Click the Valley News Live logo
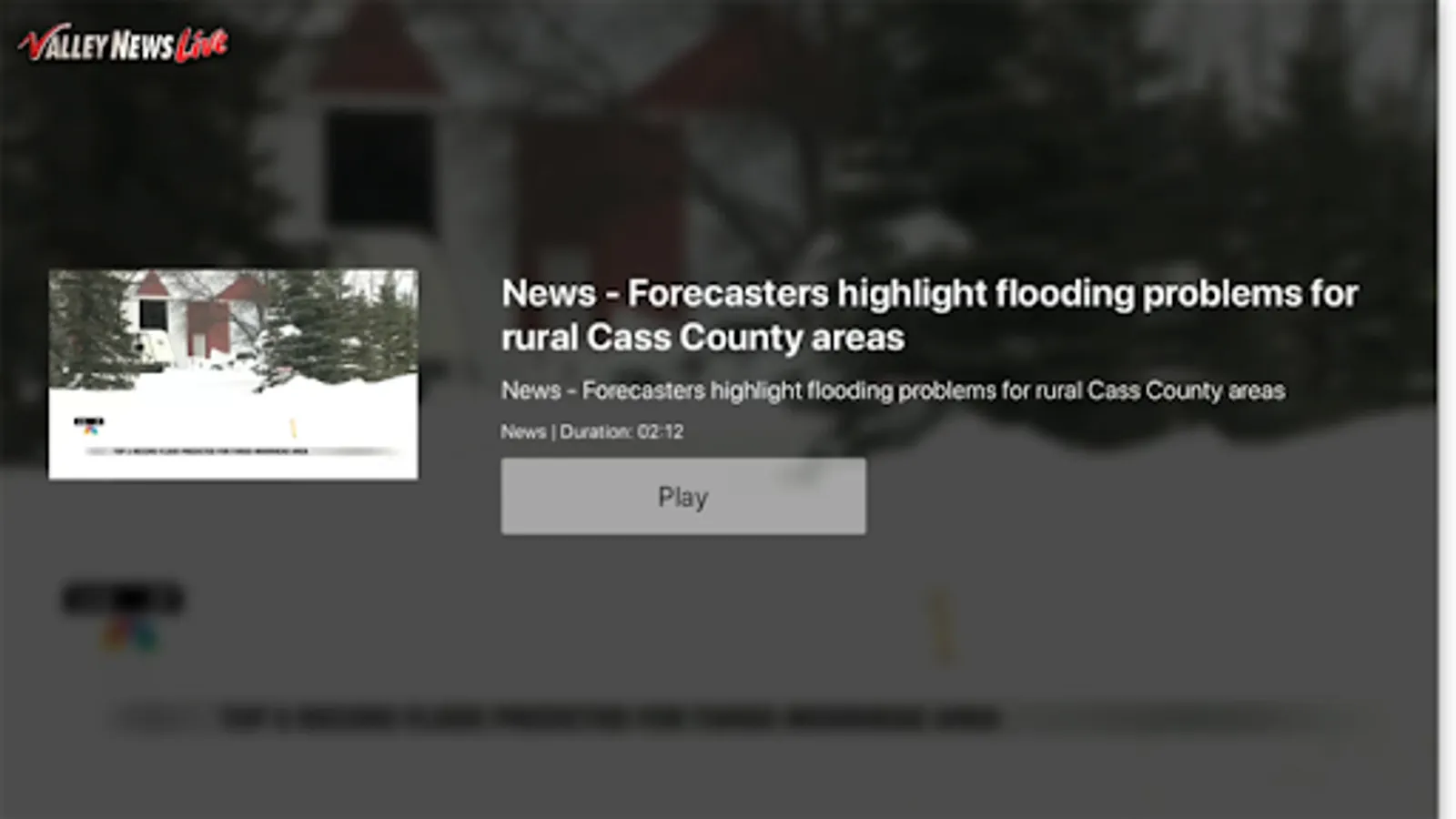Screen dimensions: 1456x819 [123, 43]
